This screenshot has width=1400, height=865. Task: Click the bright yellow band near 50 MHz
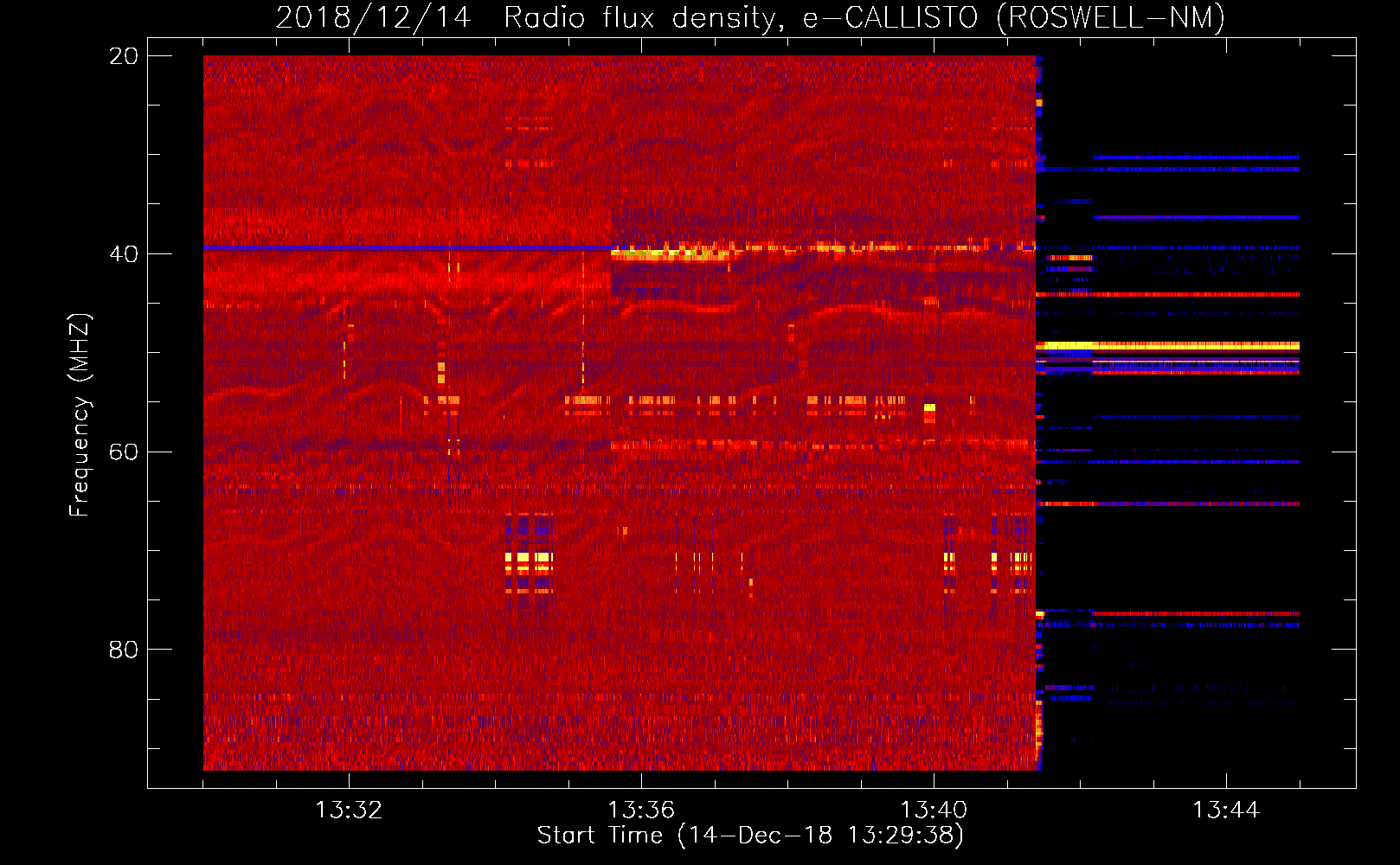click(1168, 346)
